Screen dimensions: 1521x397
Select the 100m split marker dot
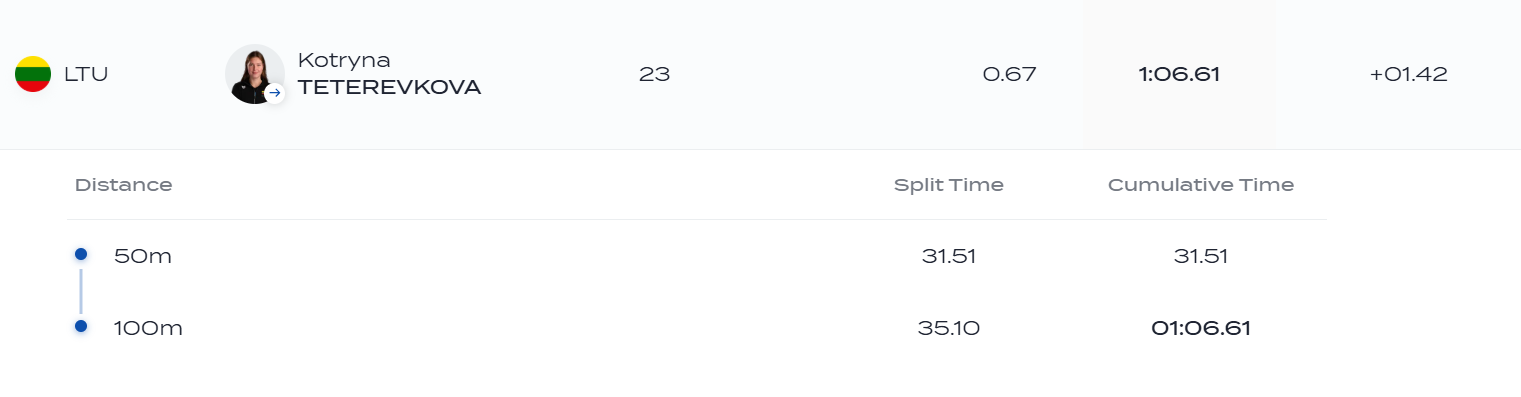pyautogui.click(x=81, y=326)
